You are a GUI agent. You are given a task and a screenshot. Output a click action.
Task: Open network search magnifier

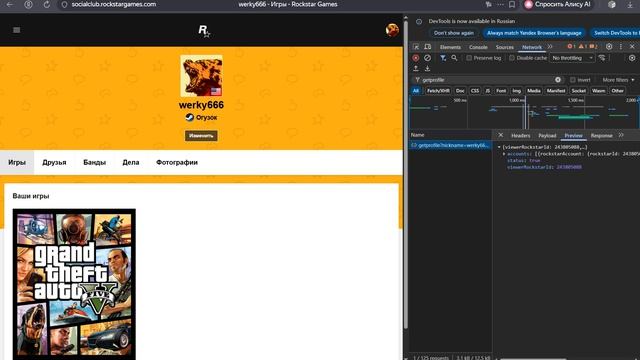tap(454, 58)
